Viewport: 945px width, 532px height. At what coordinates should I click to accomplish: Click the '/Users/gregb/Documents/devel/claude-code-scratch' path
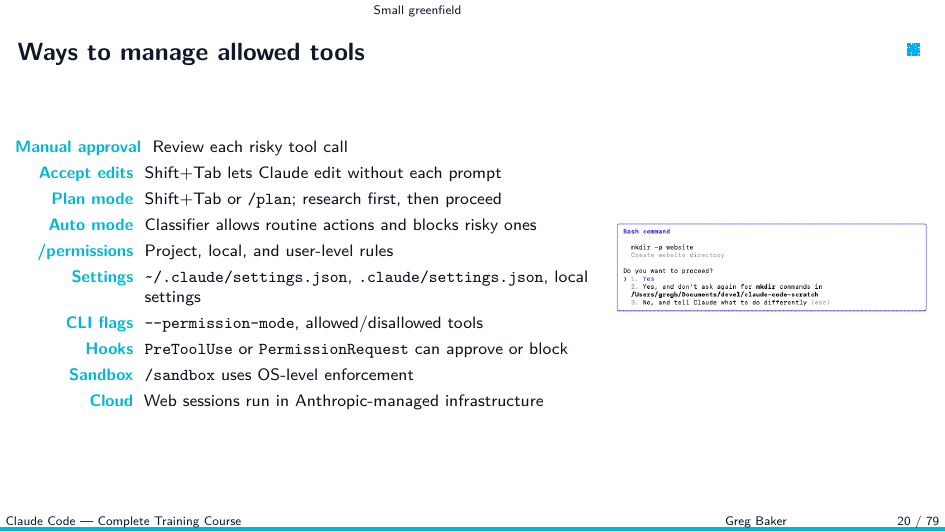[724, 295]
